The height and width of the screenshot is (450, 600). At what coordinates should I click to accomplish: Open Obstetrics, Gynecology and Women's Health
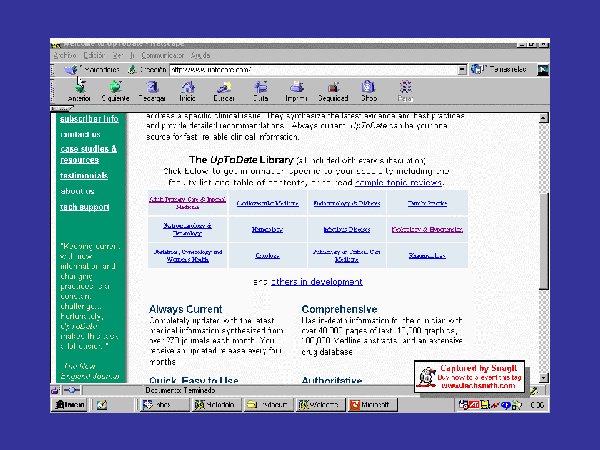(188, 256)
